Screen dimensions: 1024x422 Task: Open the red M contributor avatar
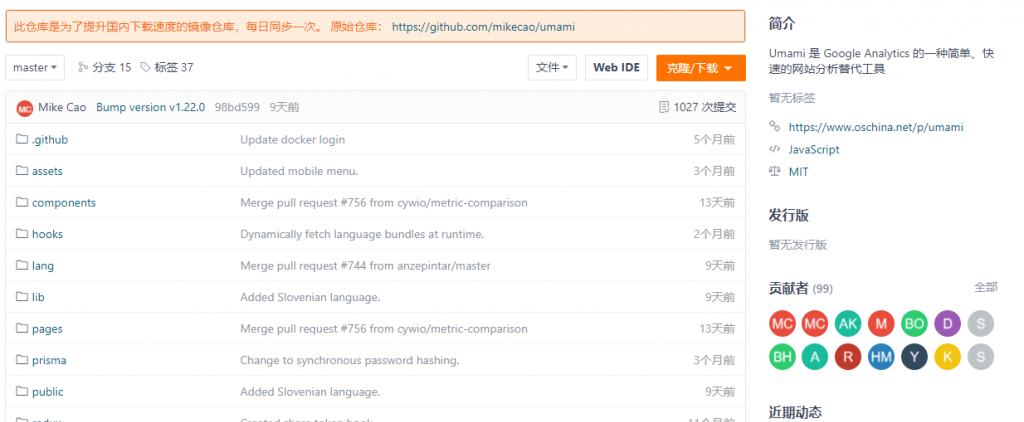coord(881,323)
